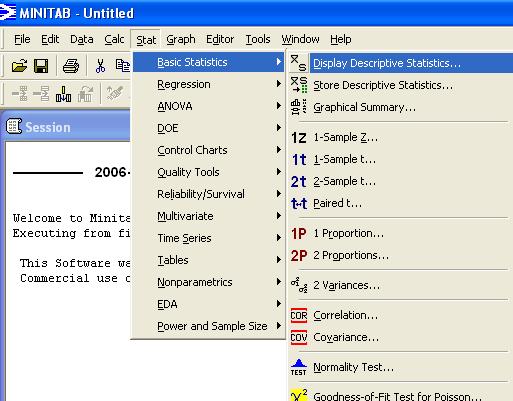The height and width of the screenshot is (401, 513).
Task: Click the COR correlation icon
Action: (299, 315)
